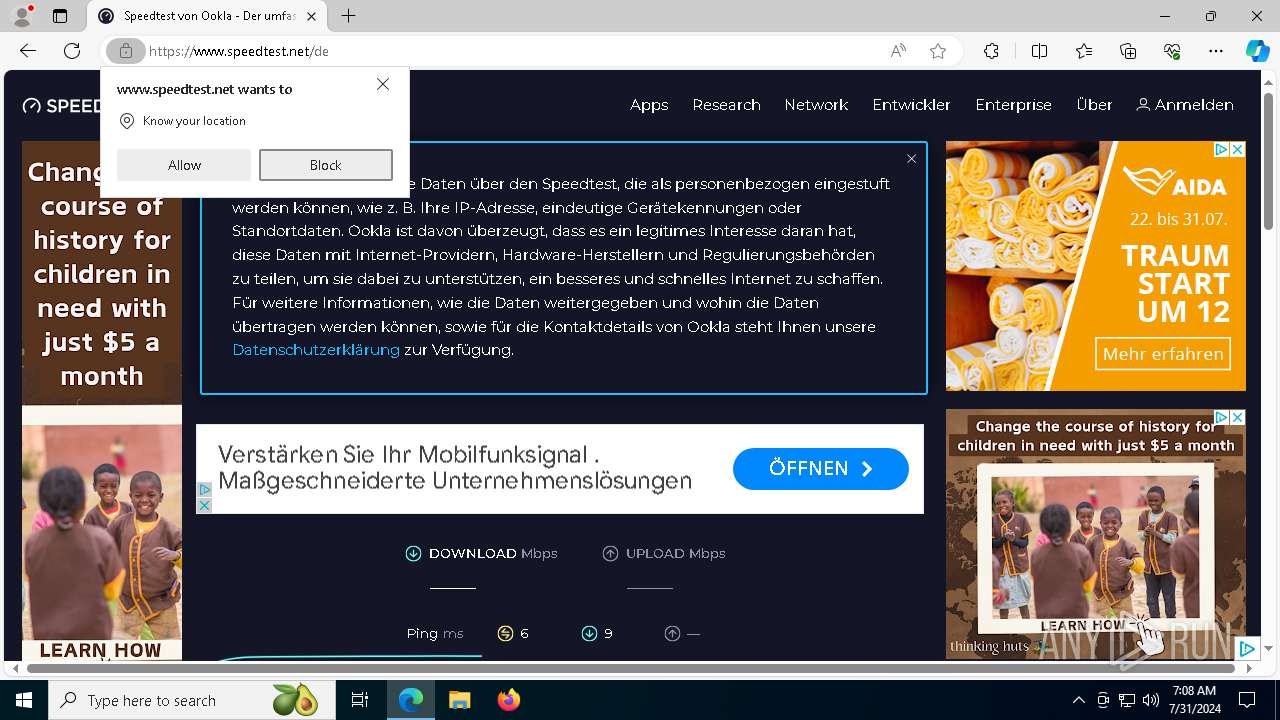Open the Edge profile icon
This screenshot has width=1280, height=720.
(22, 16)
